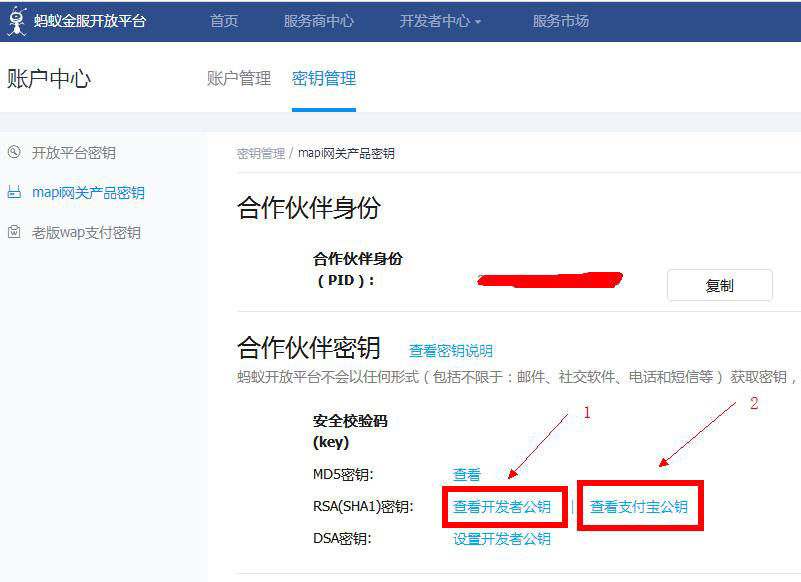Expand the 开发者中心 dropdown menu
Image resolution: width=801 pixels, height=582 pixels.
(x=440, y=21)
